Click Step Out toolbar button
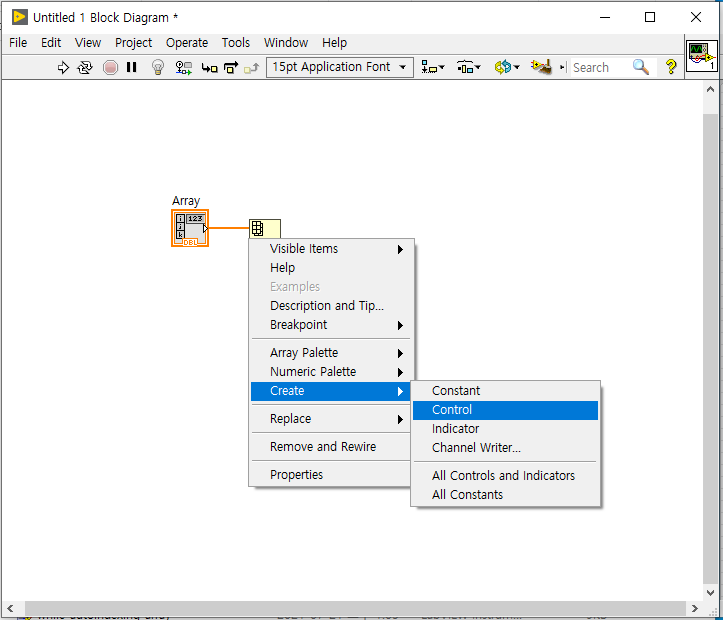Image resolution: width=723 pixels, height=620 pixels. click(251, 68)
